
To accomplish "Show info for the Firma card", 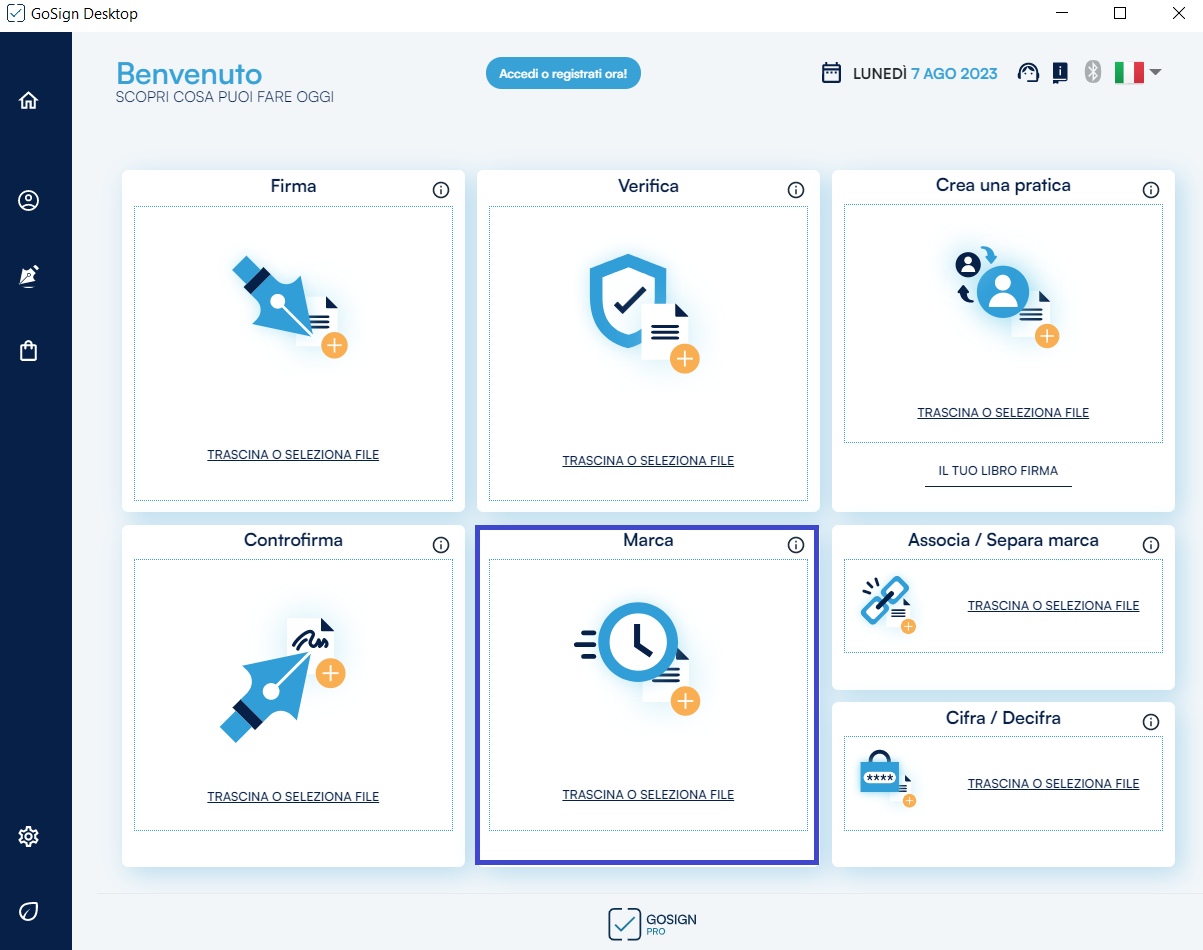I will [x=441, y=190].
